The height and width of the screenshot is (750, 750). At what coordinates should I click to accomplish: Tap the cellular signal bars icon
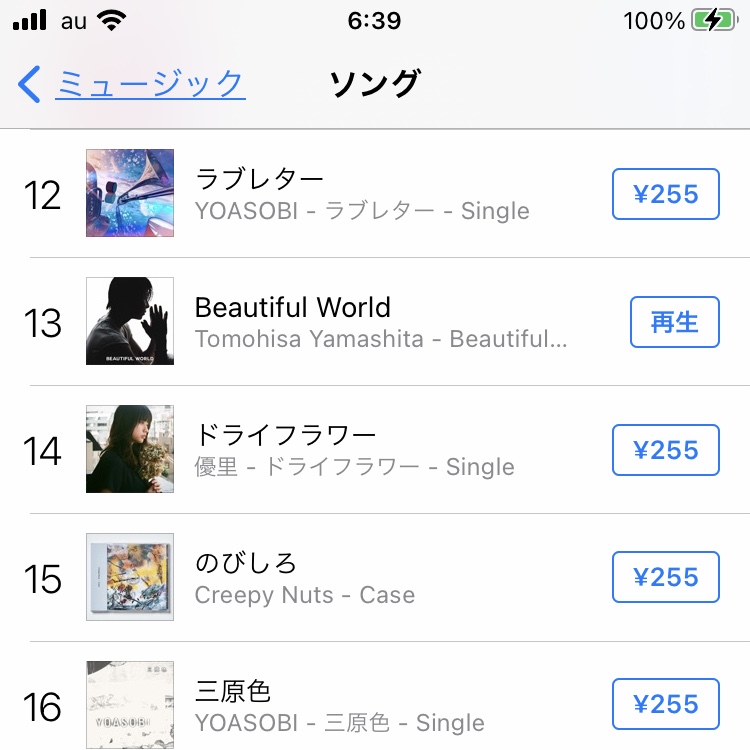click(30, 20)
